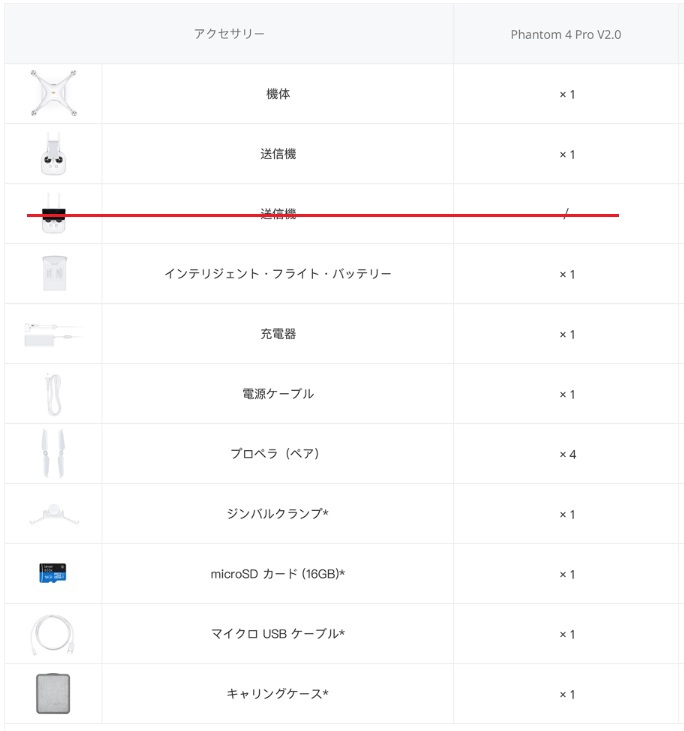This screenshot has width=684, height=731.
Task: Select the キャリングケース* label text
Action: click(278, 694)
